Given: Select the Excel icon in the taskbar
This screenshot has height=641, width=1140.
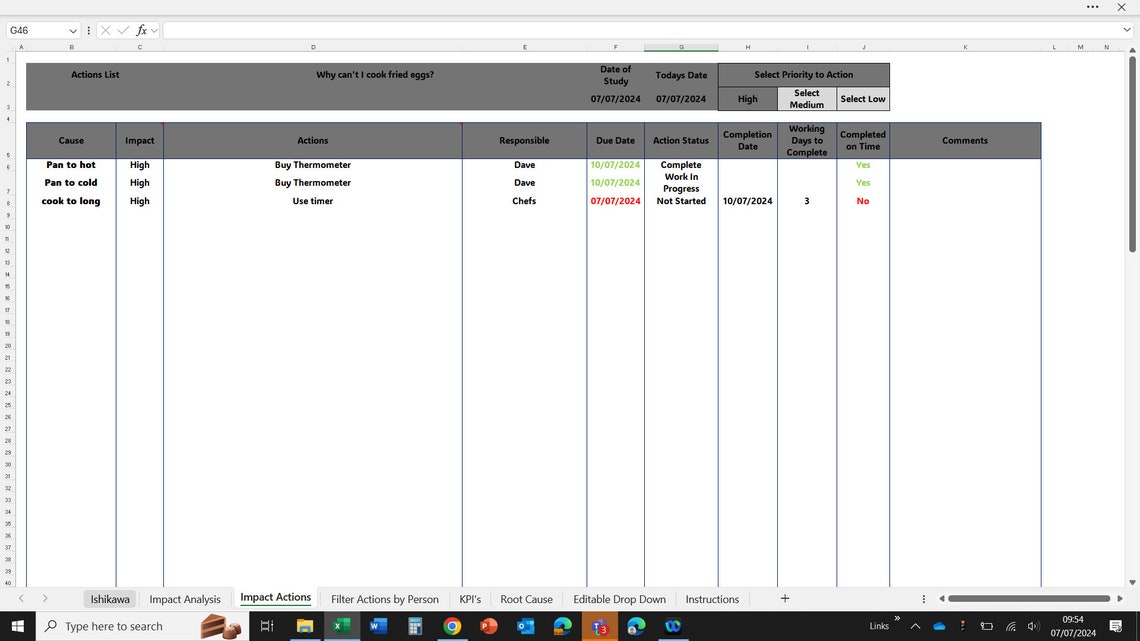Looking at the screenshot, I should [x=342, y=626].
